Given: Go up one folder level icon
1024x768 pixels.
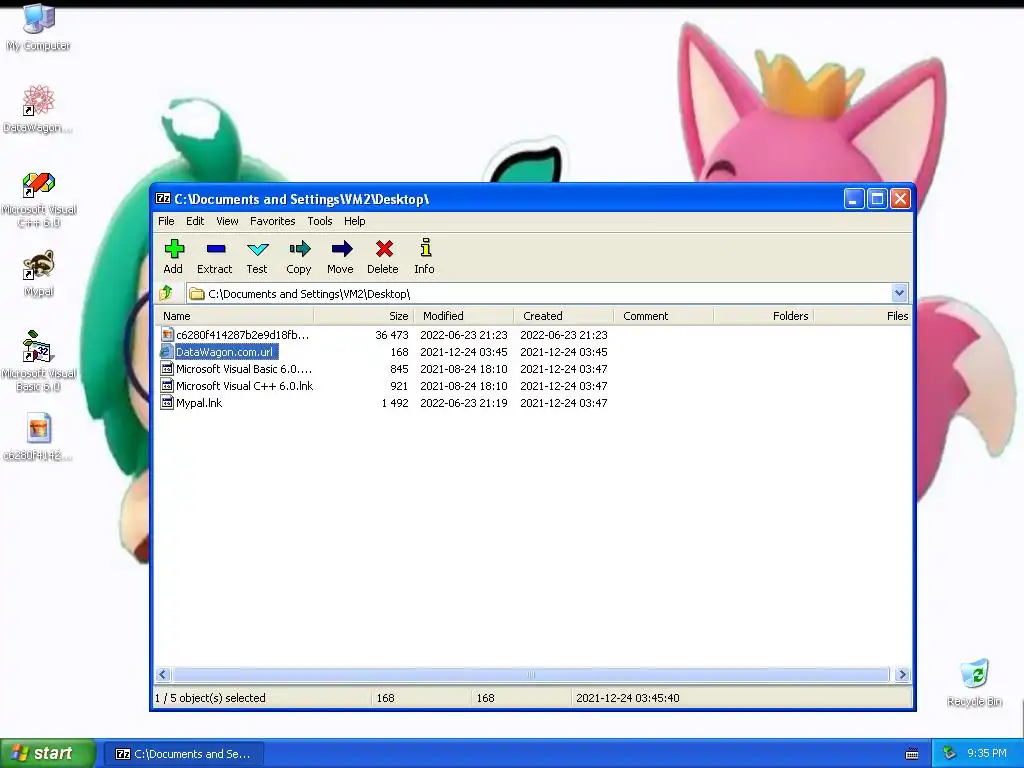Looking at the screenshot, I should pos(166,293).
